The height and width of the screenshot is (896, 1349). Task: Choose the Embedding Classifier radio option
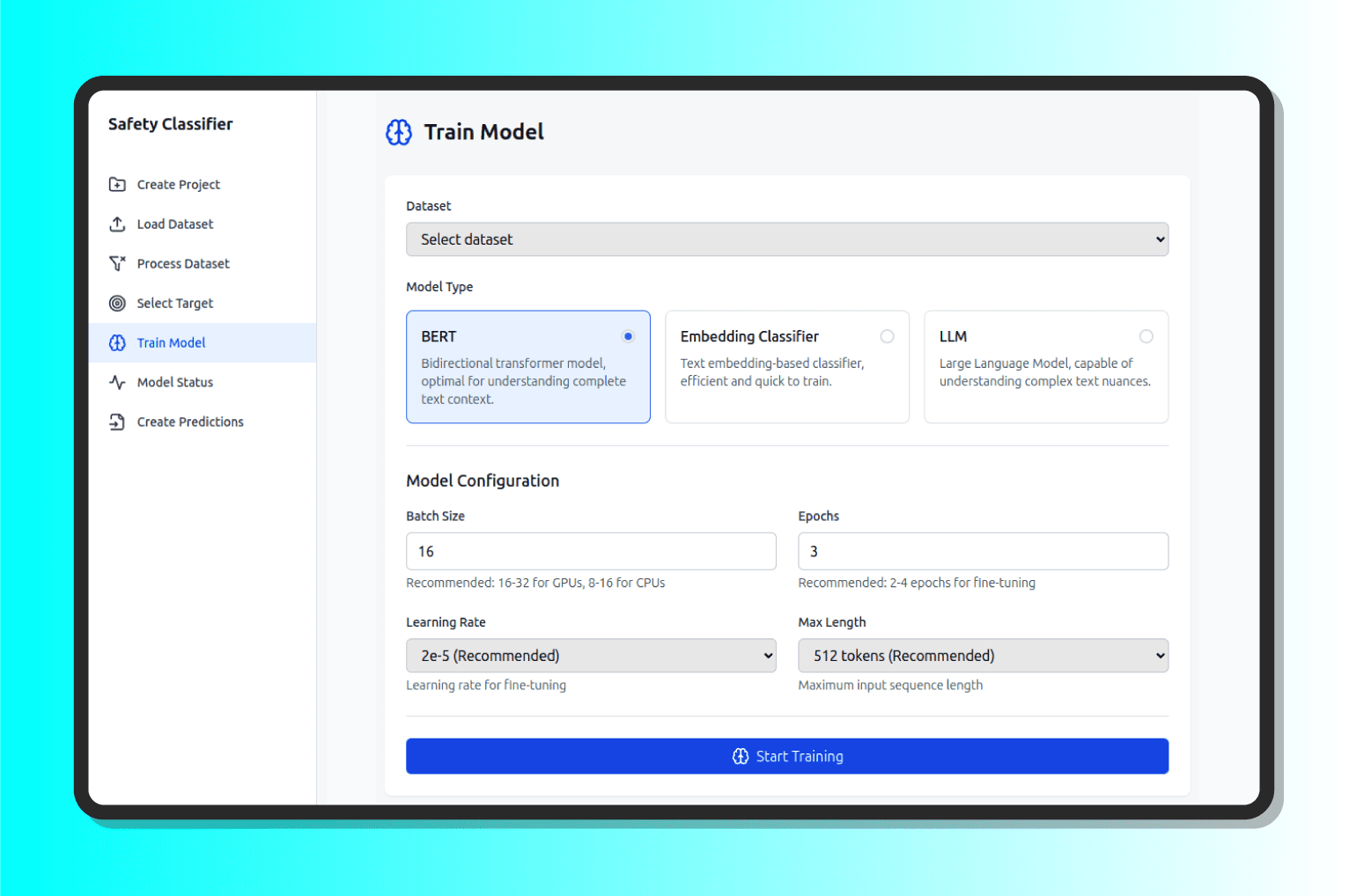pos(887,336)
